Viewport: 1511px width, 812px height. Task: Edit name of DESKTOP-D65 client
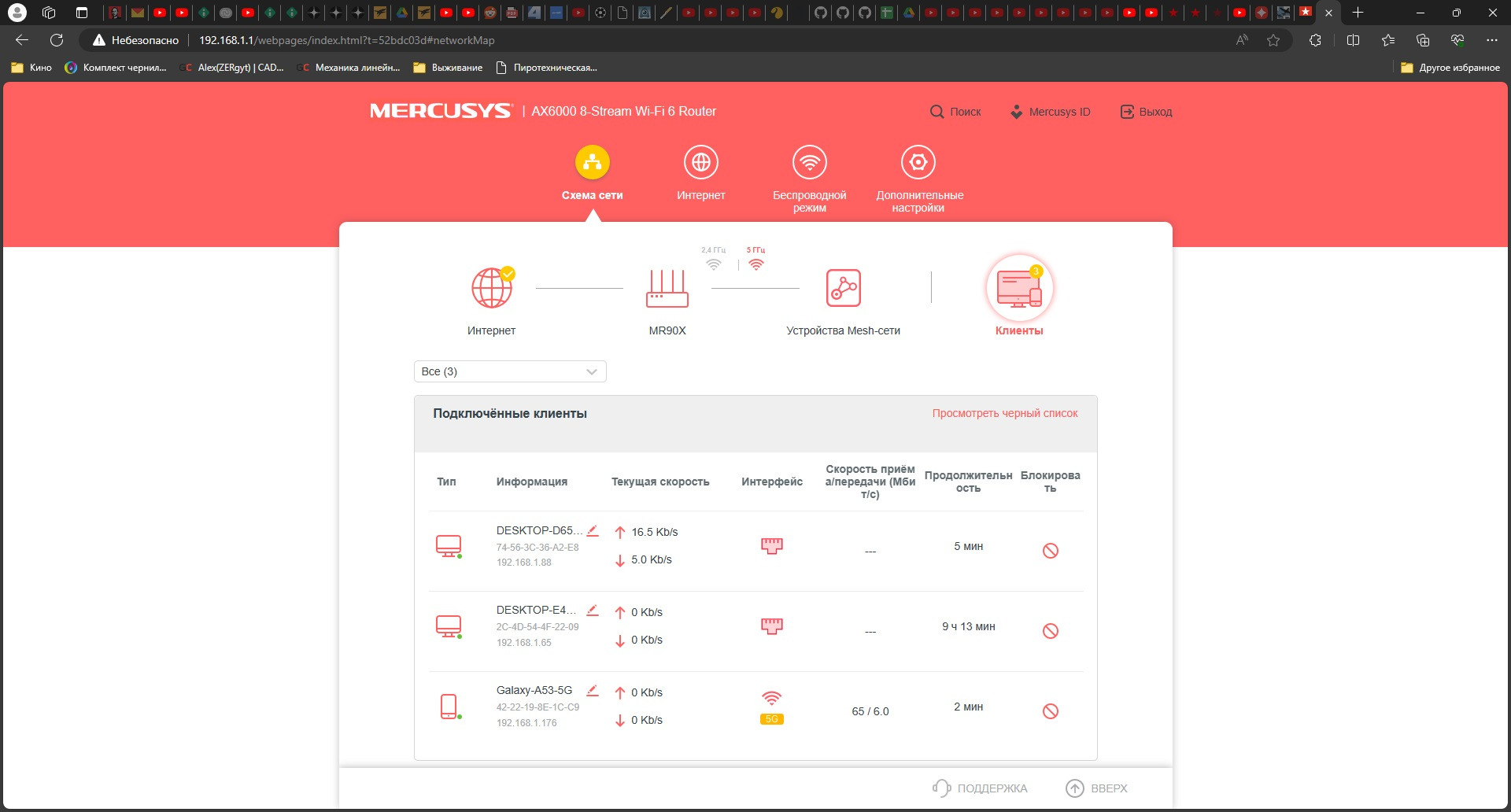pyautogui.click(x=593, y=531)
